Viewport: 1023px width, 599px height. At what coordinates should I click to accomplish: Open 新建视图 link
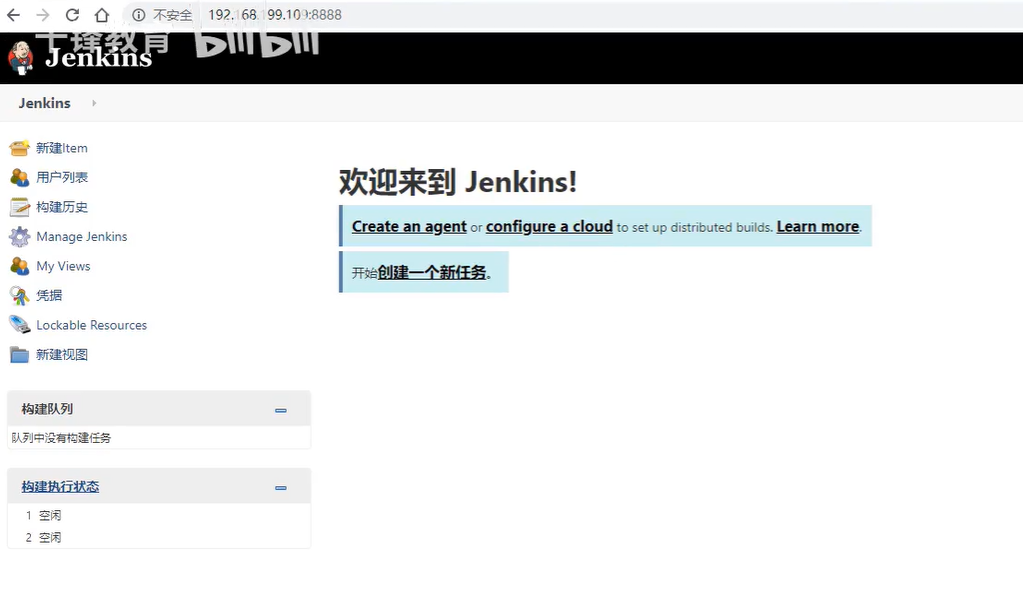[62, 354]
